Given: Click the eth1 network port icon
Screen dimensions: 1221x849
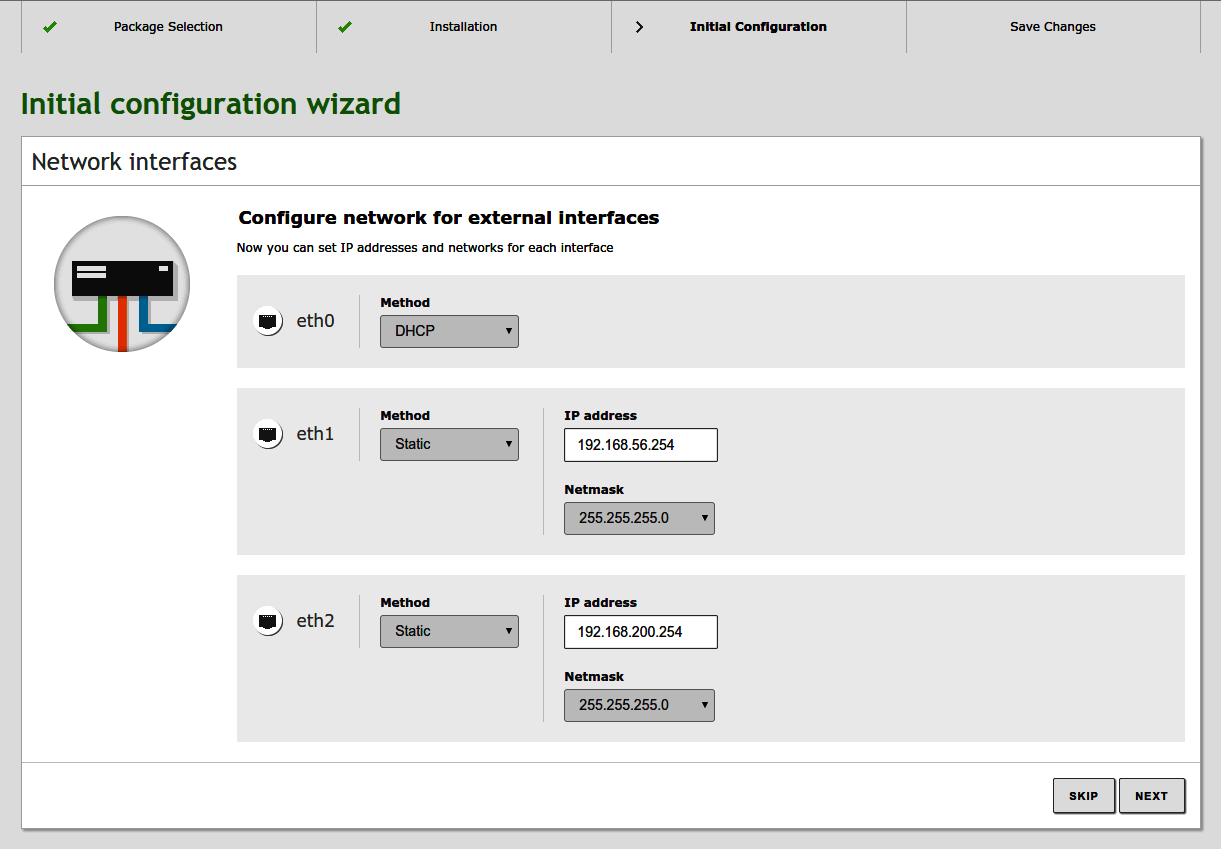Looking at the screenshot, I should tap(268, 434).
